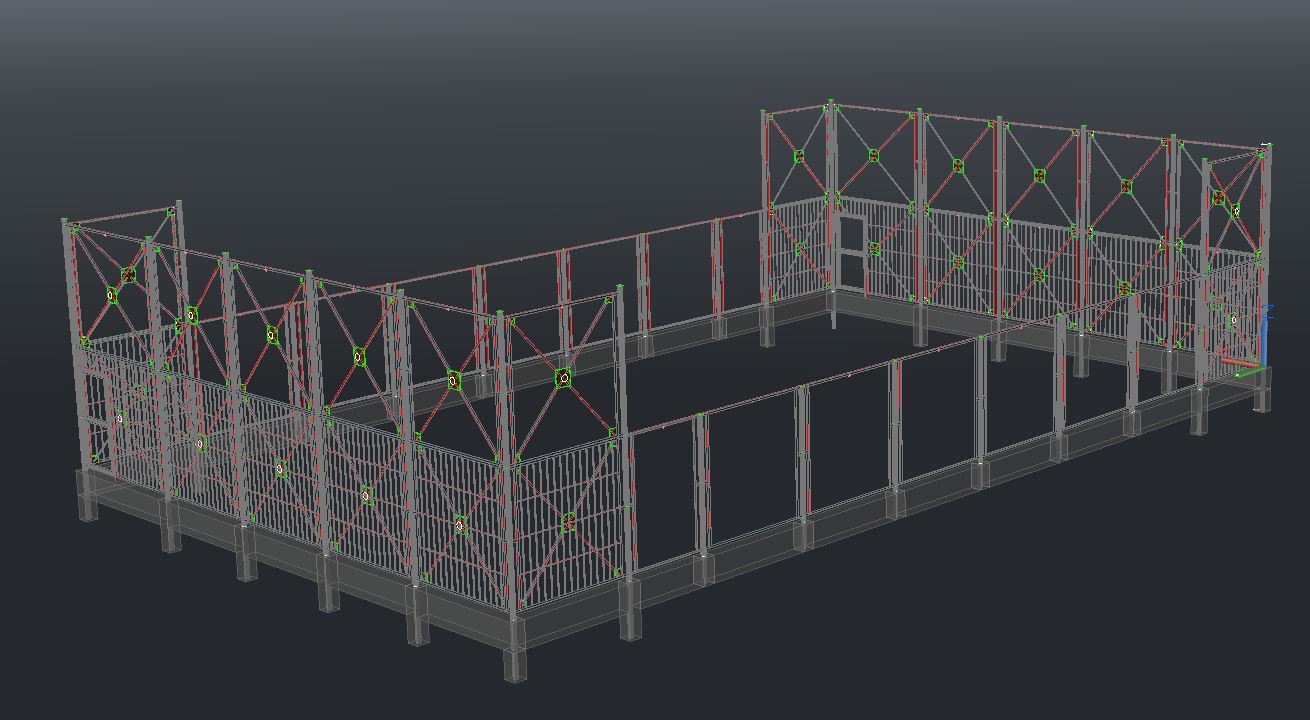Click the top of the far-left corner post
This screenshot has width=1310, height=720.
[x=67, y=224]
